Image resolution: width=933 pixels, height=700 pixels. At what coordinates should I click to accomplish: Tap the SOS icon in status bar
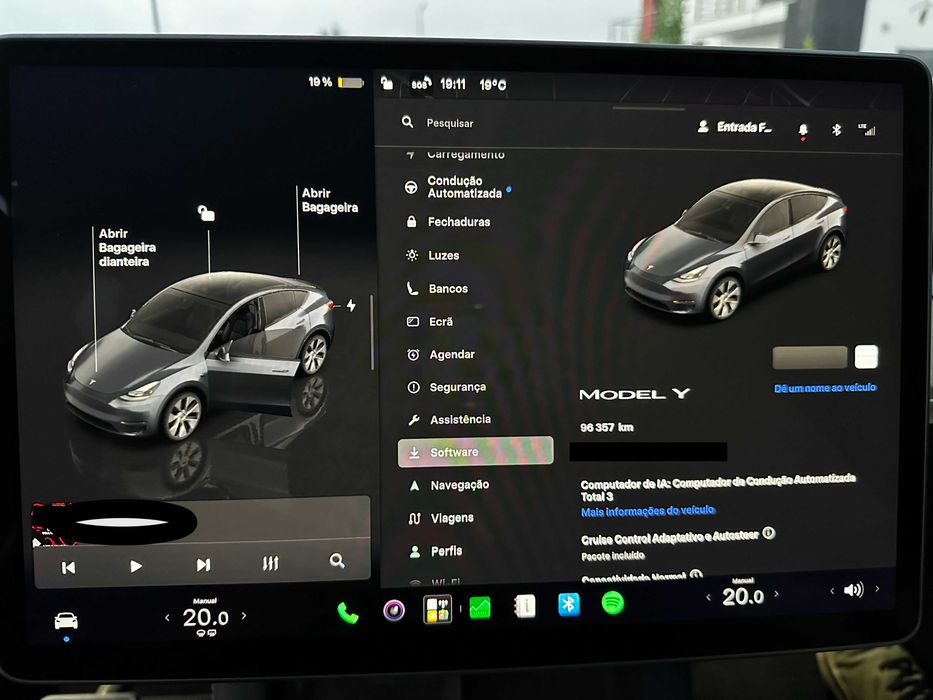421,84
